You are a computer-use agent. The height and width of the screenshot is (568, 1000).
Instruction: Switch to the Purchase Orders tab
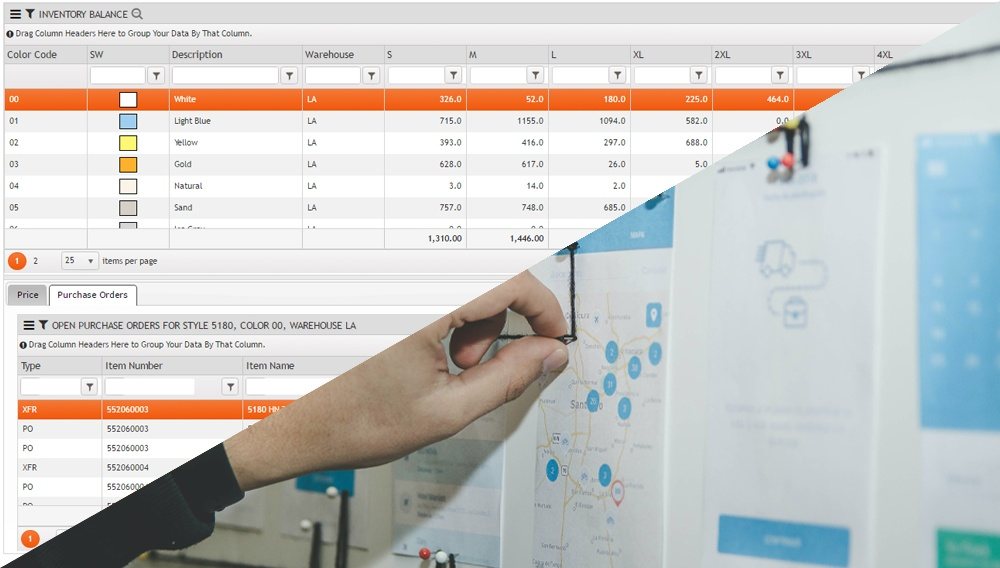[x=92, y=295]
